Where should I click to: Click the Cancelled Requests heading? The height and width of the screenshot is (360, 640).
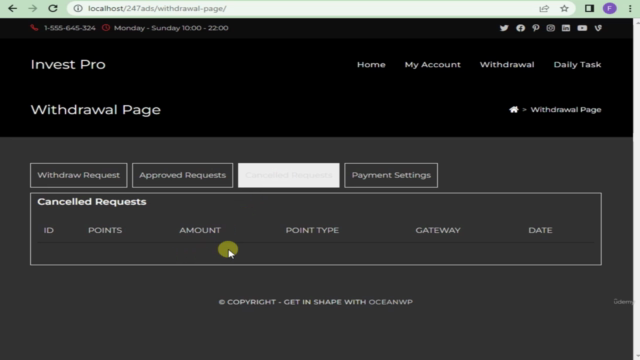[92, 202]
